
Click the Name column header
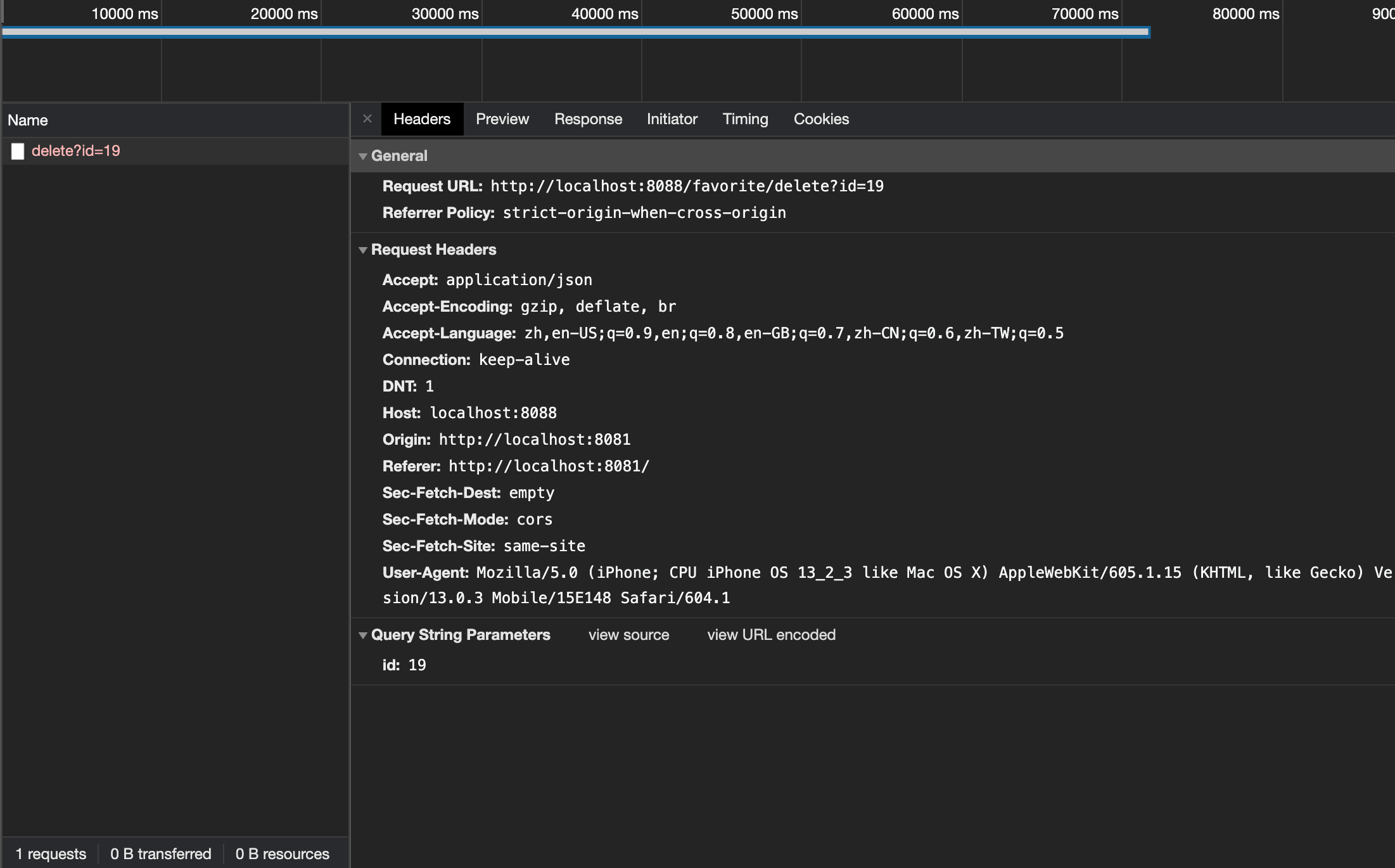29,120
